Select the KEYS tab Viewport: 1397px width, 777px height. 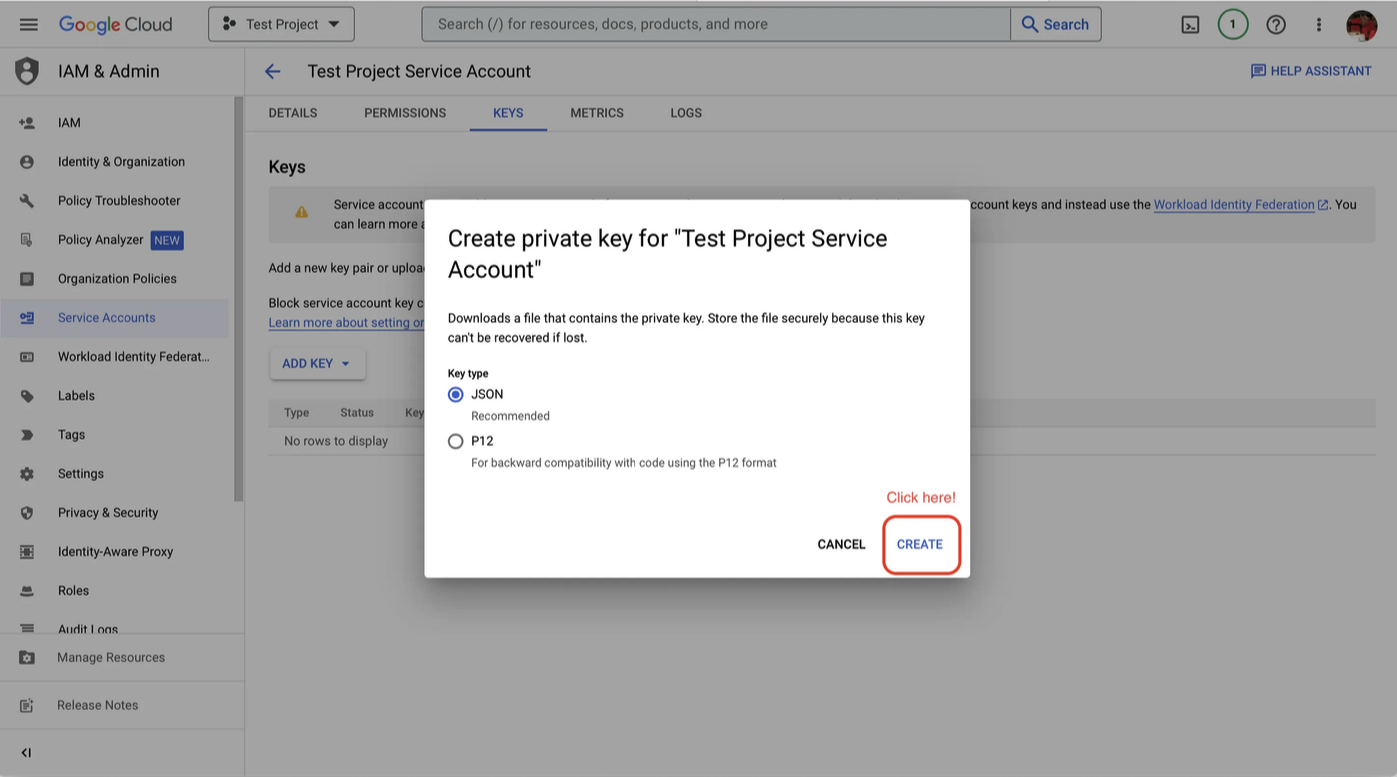(508, 113)
